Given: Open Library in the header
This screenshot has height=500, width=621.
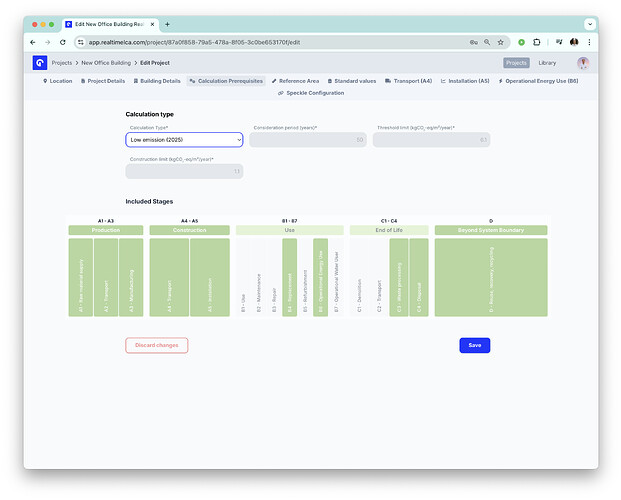Looking at the screenshot, I should (547, 63).
